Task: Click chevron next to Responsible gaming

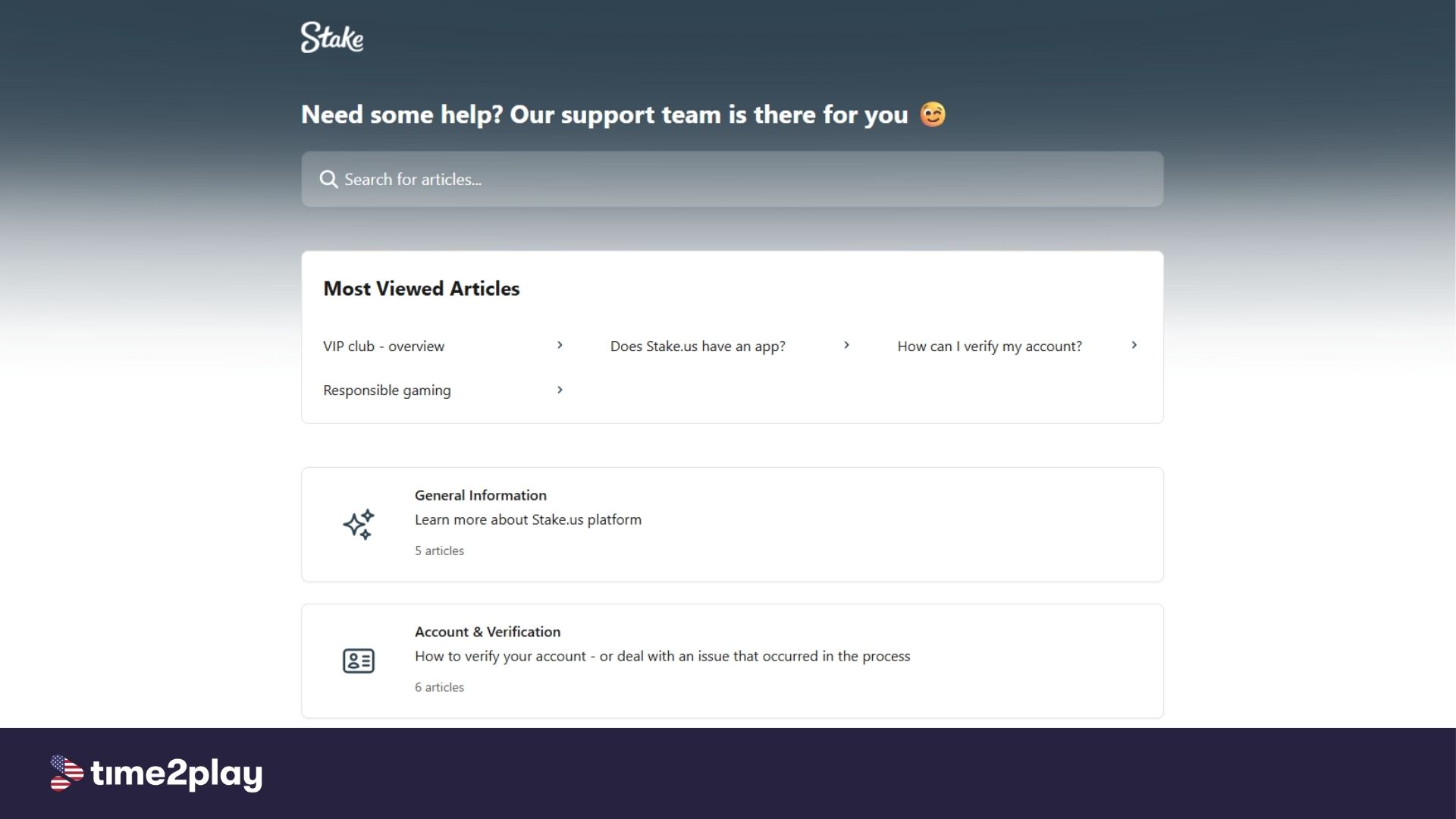Action: [560, 391]
